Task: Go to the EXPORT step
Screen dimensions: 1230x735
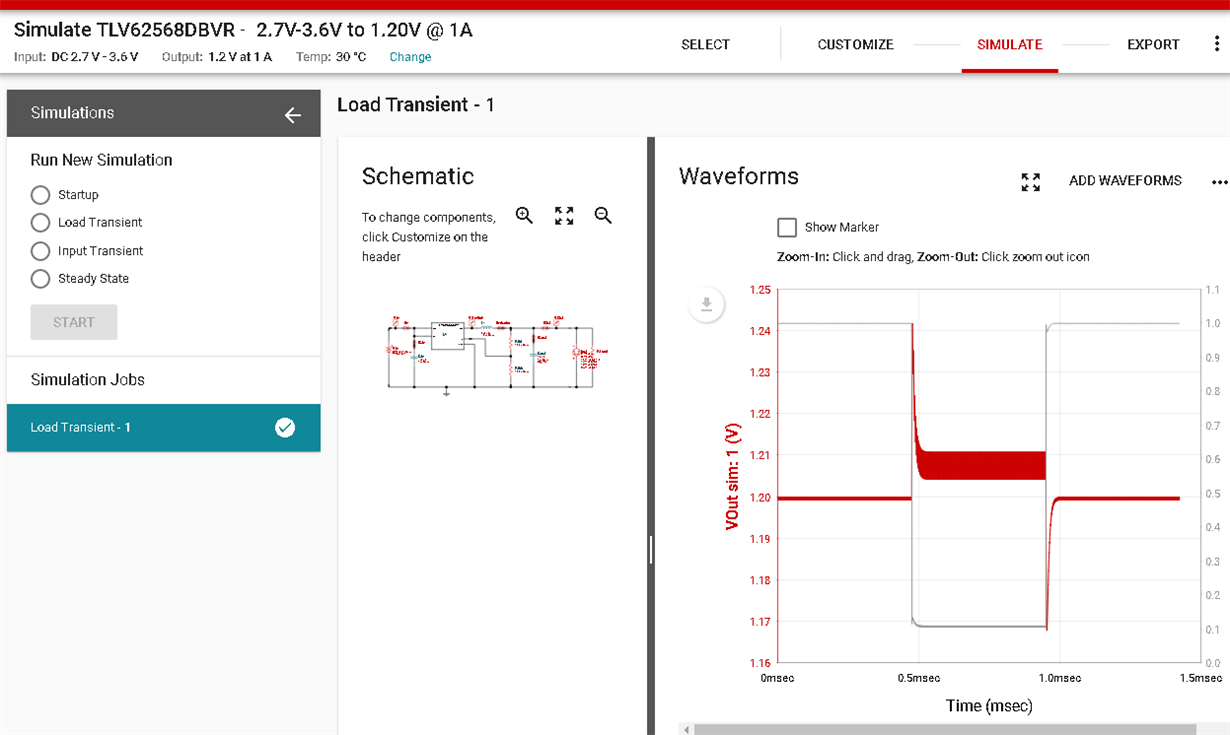Action: (x=1154, y=45)
